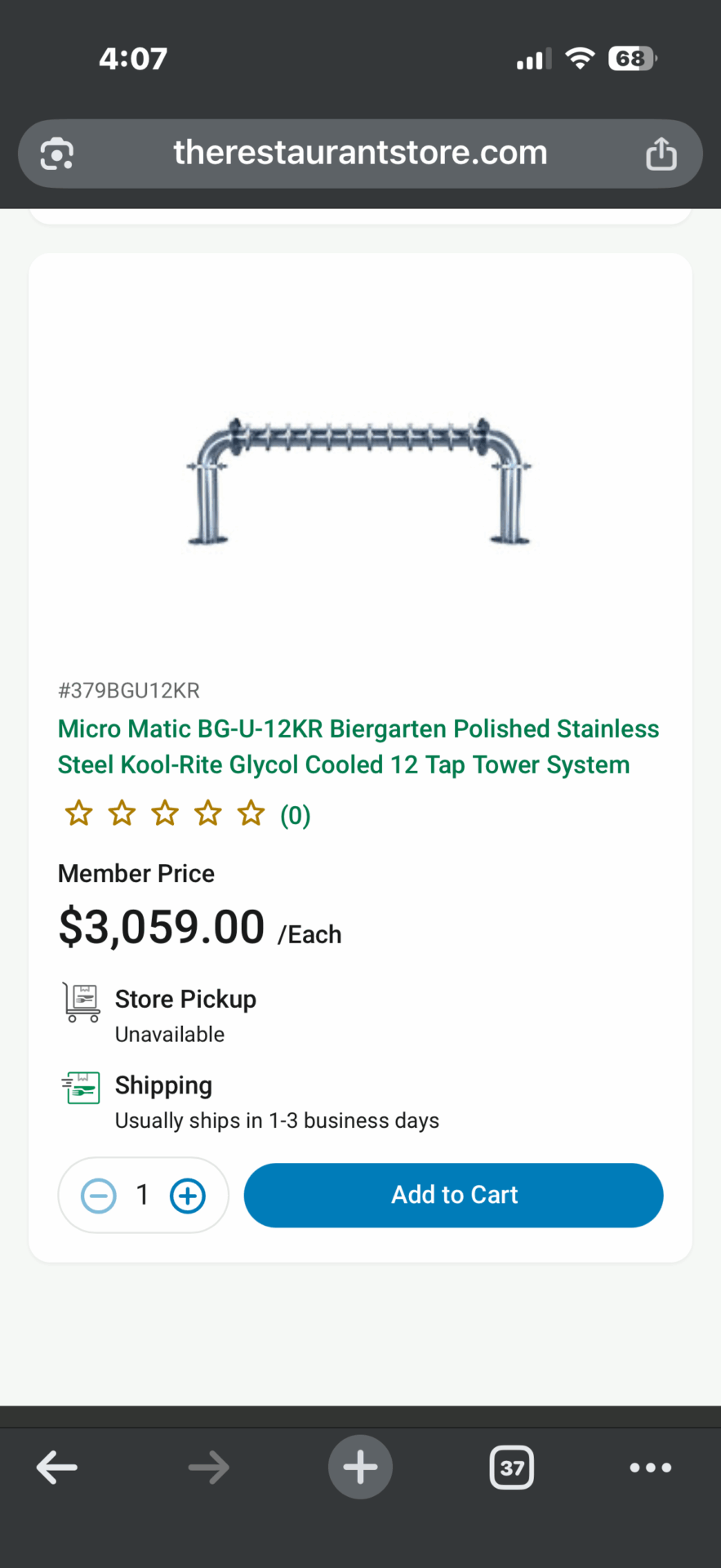Open the (0) reviews count link
Viewport: 721px width, 1568px height.
[x=295, y=815]
